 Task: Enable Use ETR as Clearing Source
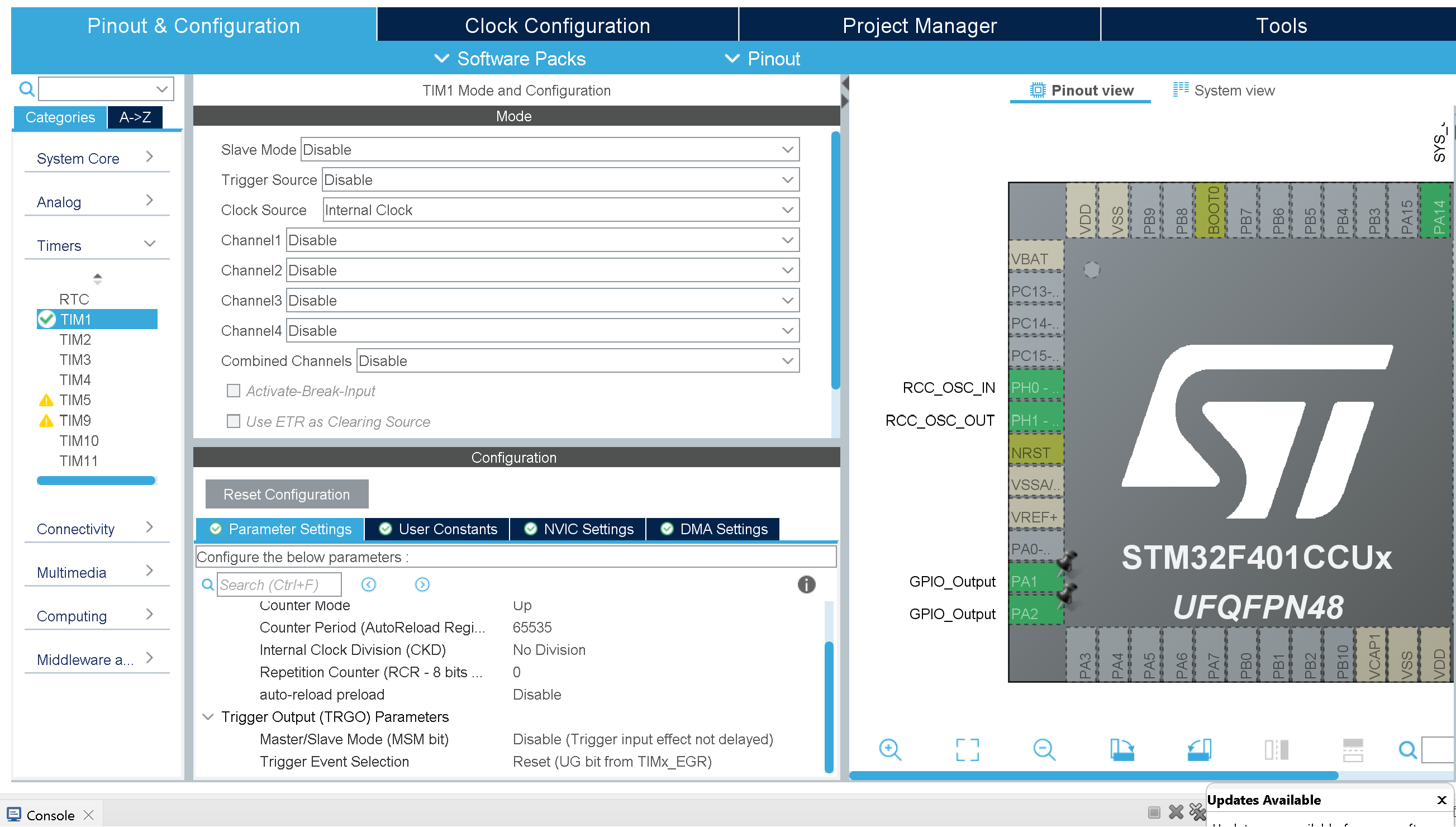click(233, 421)
